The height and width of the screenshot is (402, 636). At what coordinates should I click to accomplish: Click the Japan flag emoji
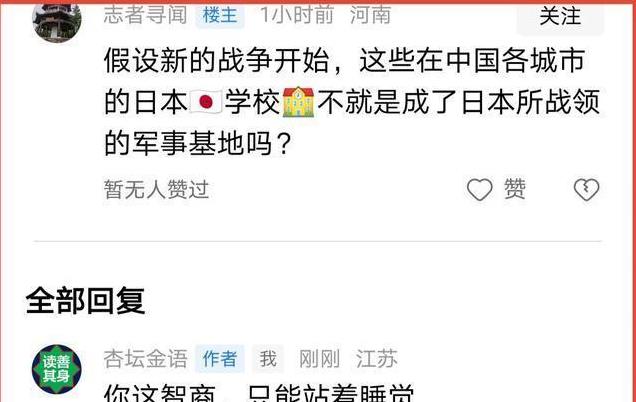pyautogui.click(x=206, y=102)
